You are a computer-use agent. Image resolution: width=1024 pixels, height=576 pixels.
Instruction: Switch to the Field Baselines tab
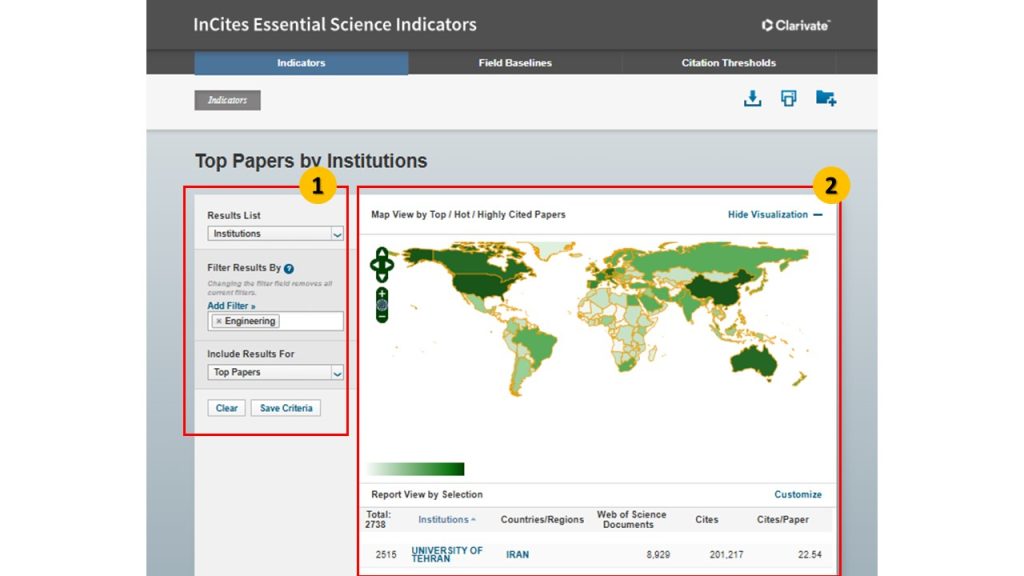(515, 63)
